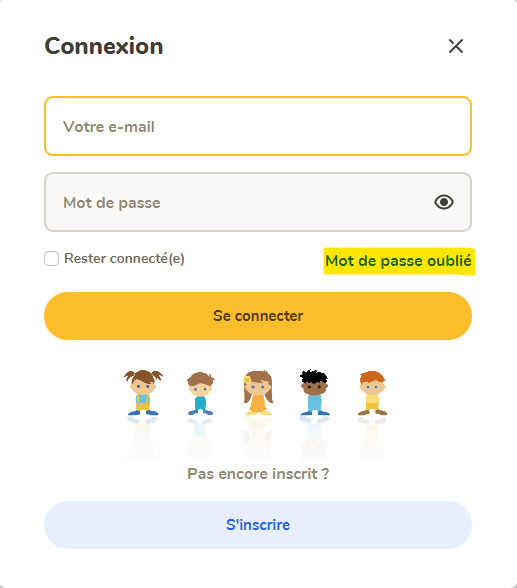Close the Connexion dialog with the X
The image size is (517, 588).
(x=456, y=46)
